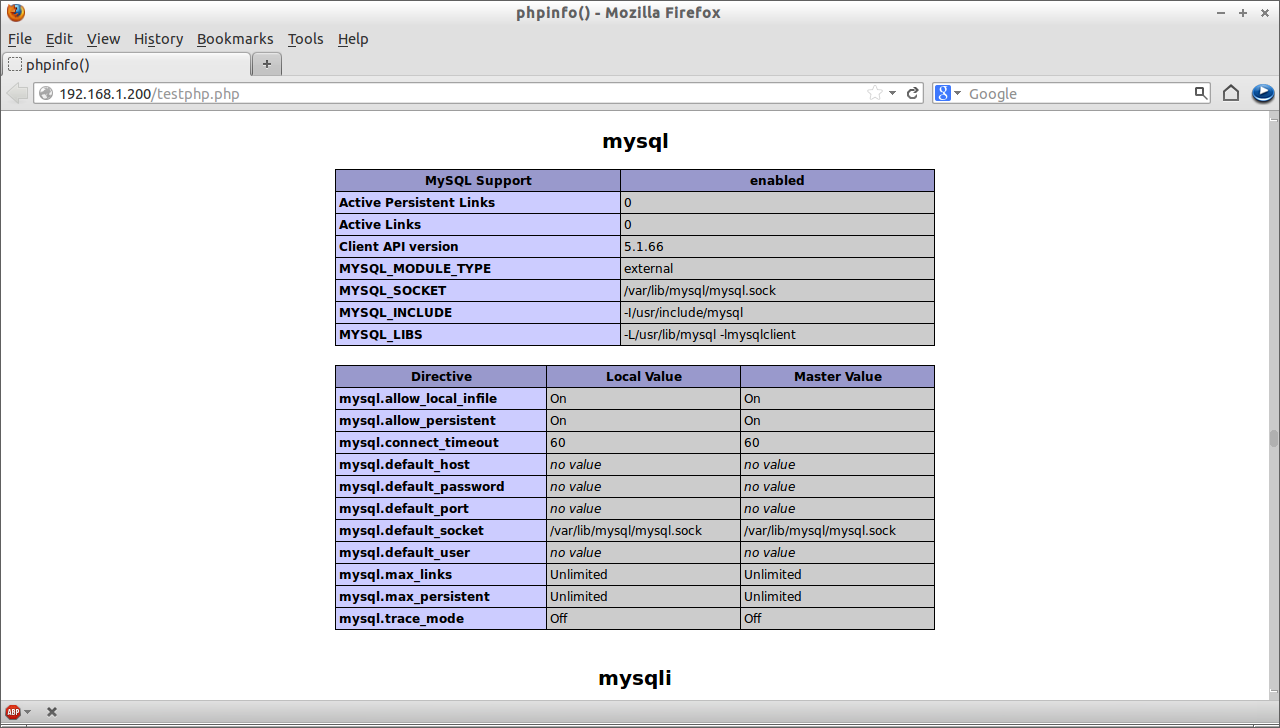Image resolution: width=1280 pixels, height=728 pixels.
Task: Click the mysql.default_host directive
Action: pos(404,465)
